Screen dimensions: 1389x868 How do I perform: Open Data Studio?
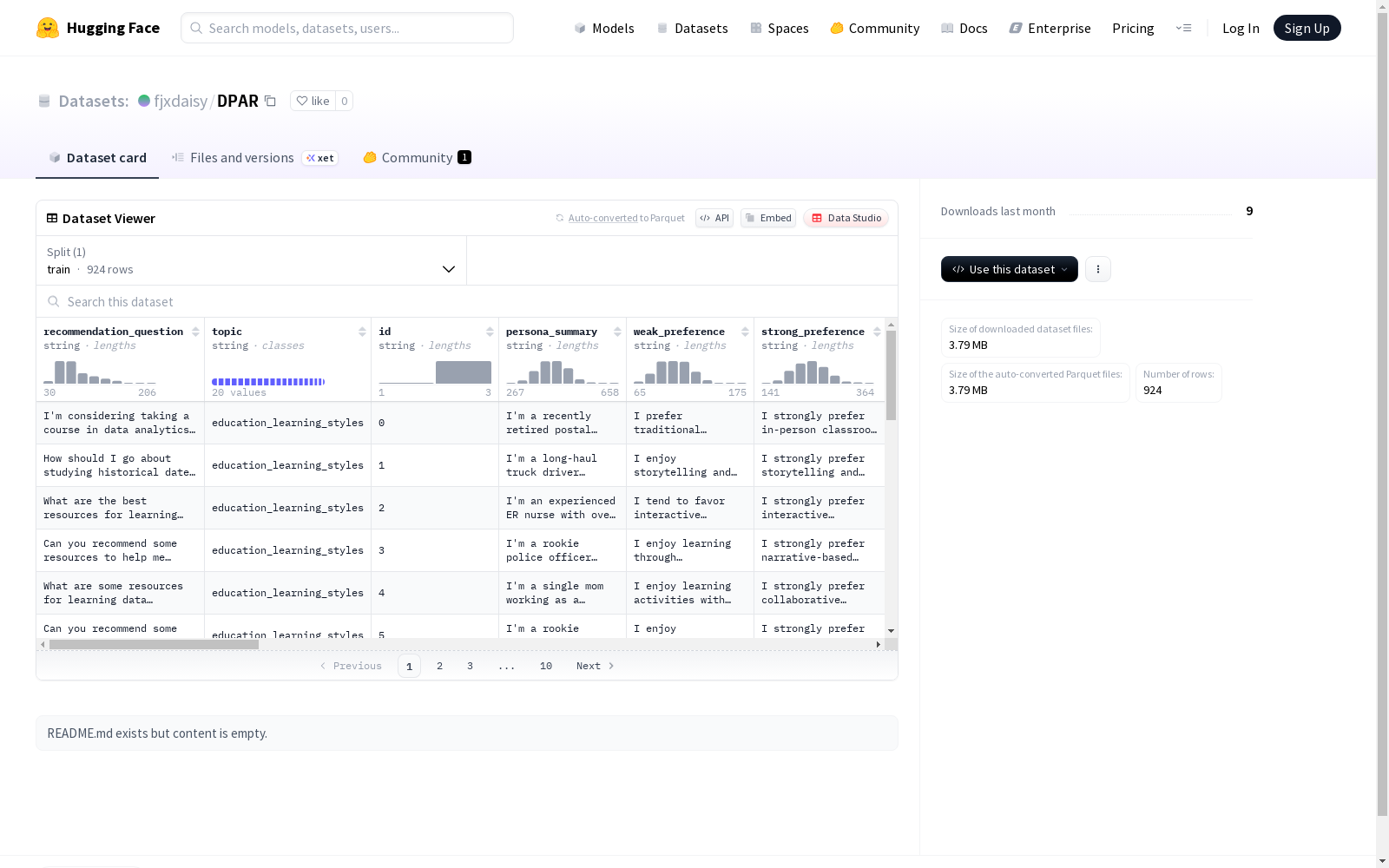846,218
